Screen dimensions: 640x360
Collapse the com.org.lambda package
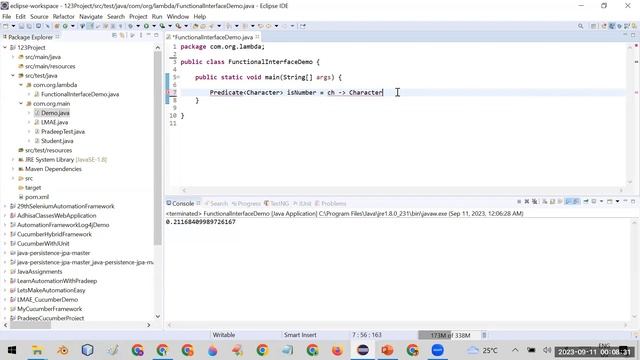[x=21, y=85]
